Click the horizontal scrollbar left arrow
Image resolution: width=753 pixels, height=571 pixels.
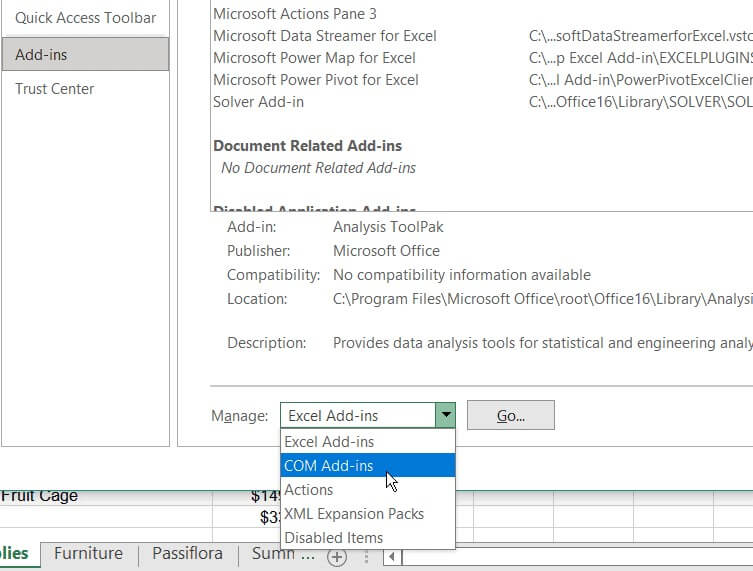[x=392, y=557]
